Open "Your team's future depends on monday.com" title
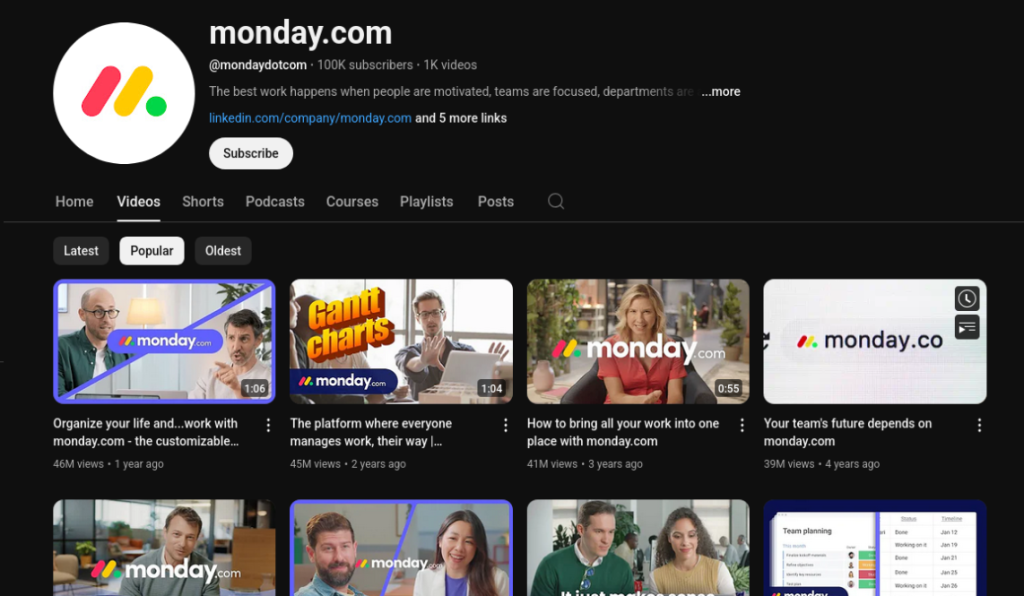Screen dimensions: 1024x596 848,432
